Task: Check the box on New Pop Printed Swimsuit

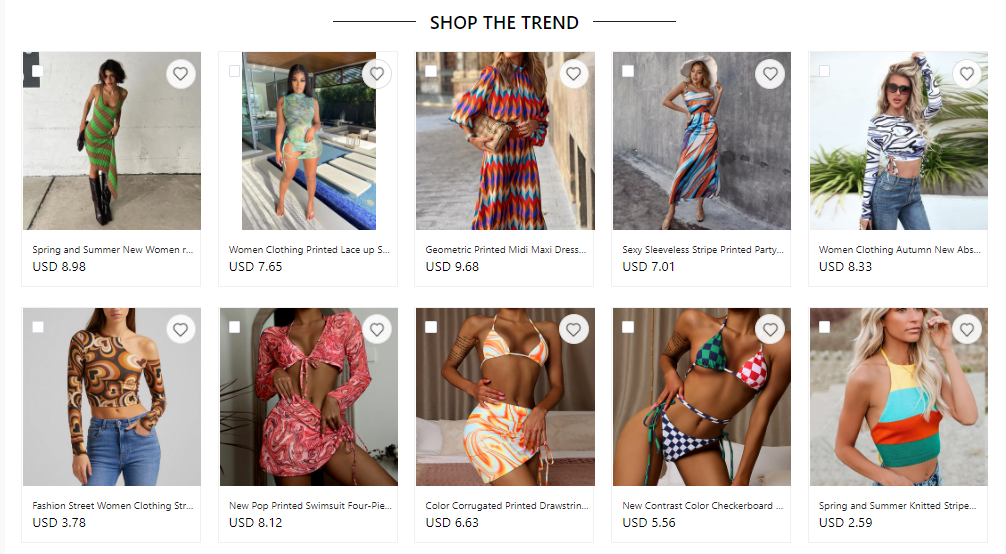Action: [x=235, y=327]
